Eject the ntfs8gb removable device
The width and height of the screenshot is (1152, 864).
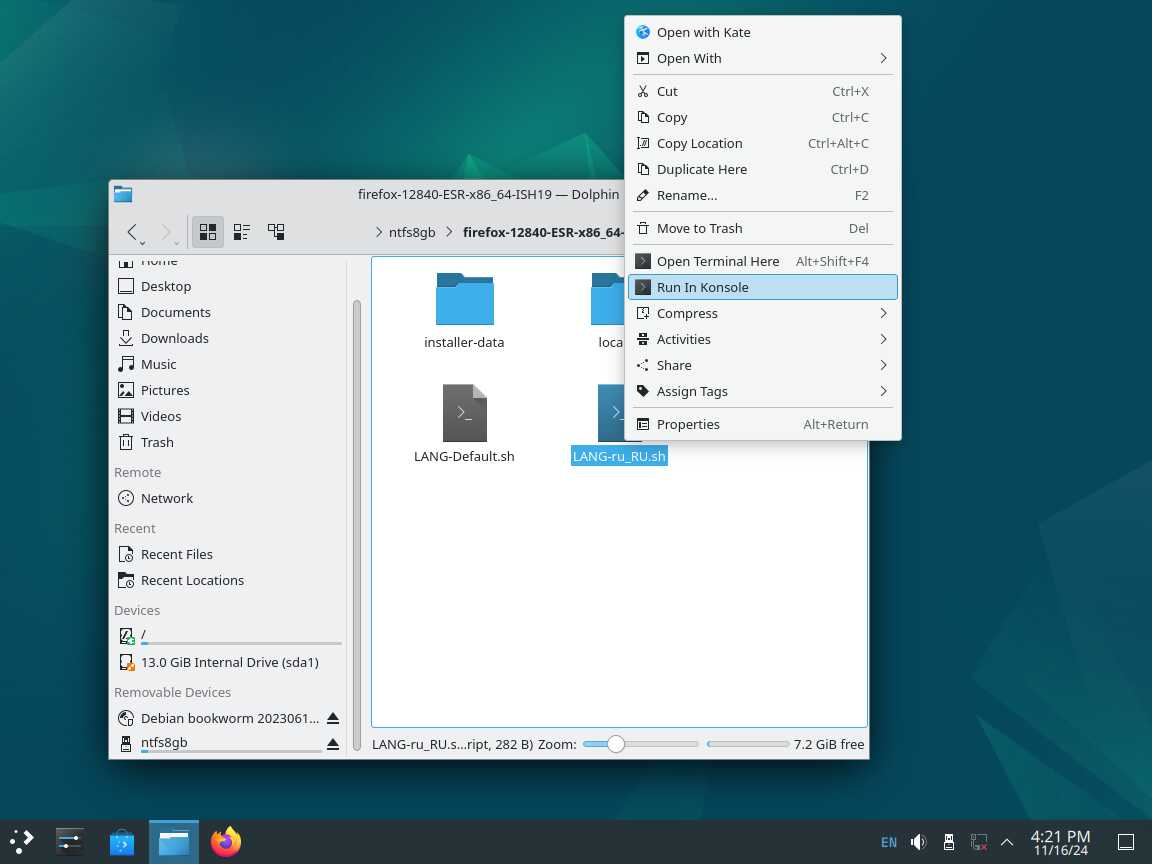[333, 745]
